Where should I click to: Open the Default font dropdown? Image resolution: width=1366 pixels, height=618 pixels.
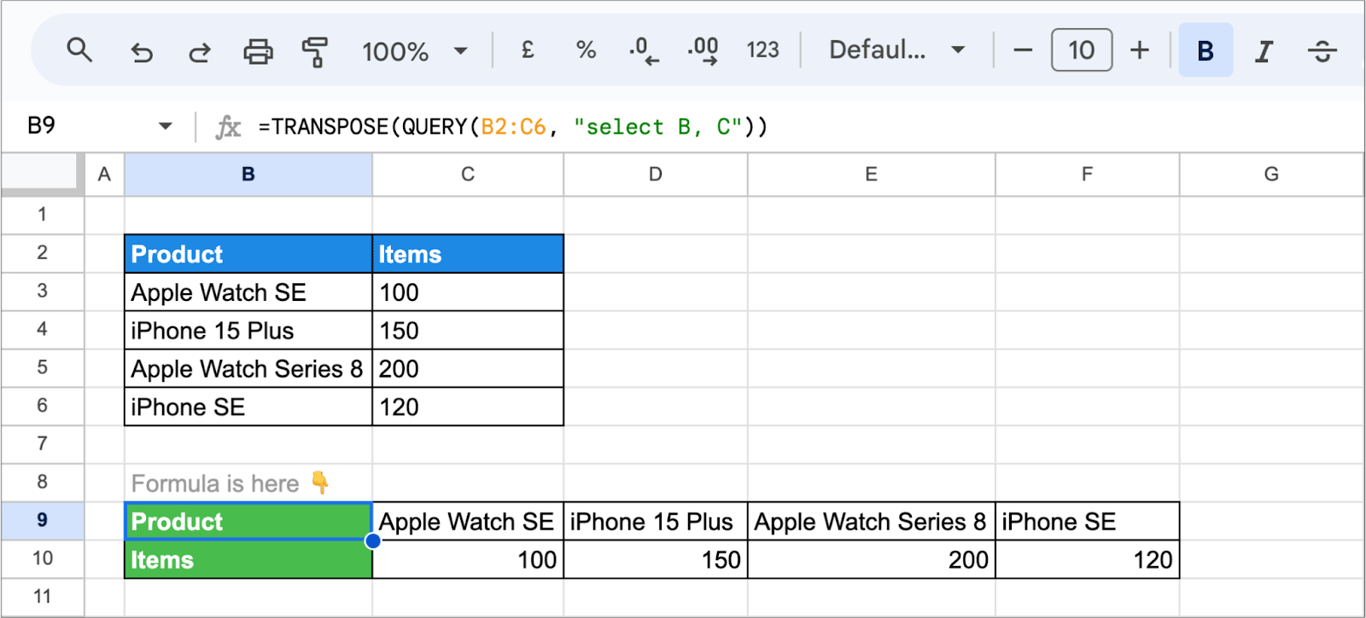click(897, 50)
